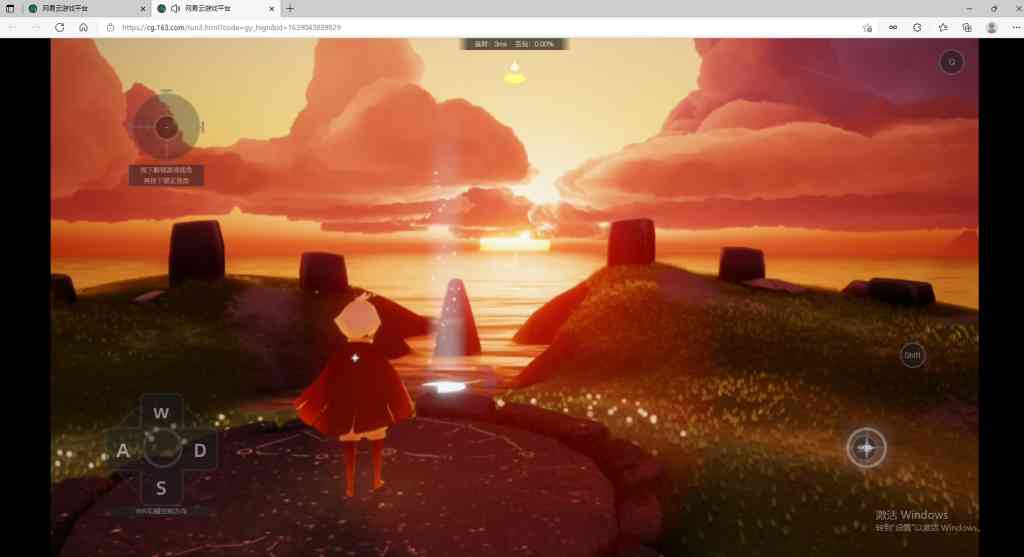Open browser collections
This screenshot has height=557, width=1024.
click(x=967, y=27)
